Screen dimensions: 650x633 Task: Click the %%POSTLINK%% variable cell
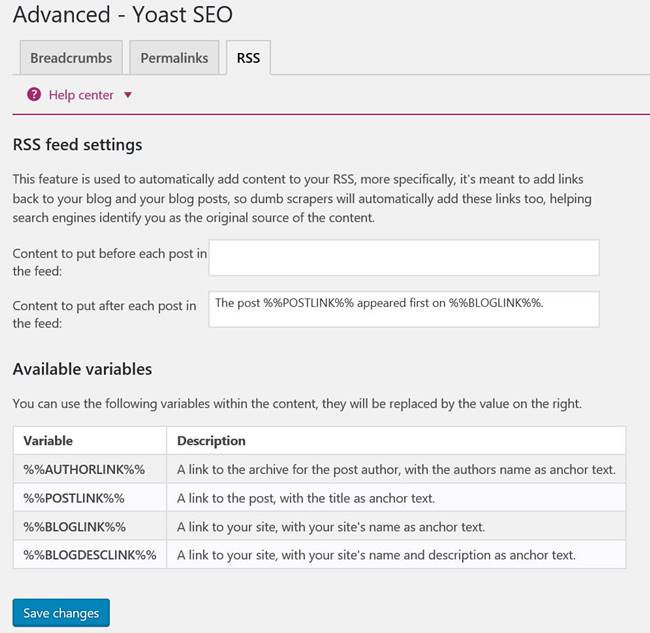(x=90, y=498)
